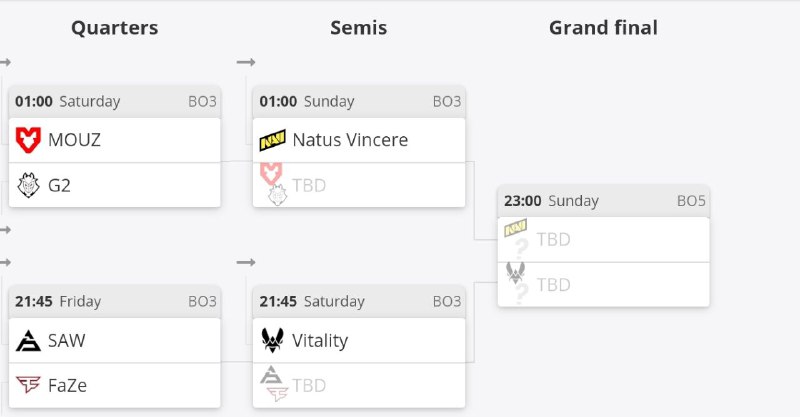Select the Vitality team name
Screen dimensions: 800x417
pos(320,340)
